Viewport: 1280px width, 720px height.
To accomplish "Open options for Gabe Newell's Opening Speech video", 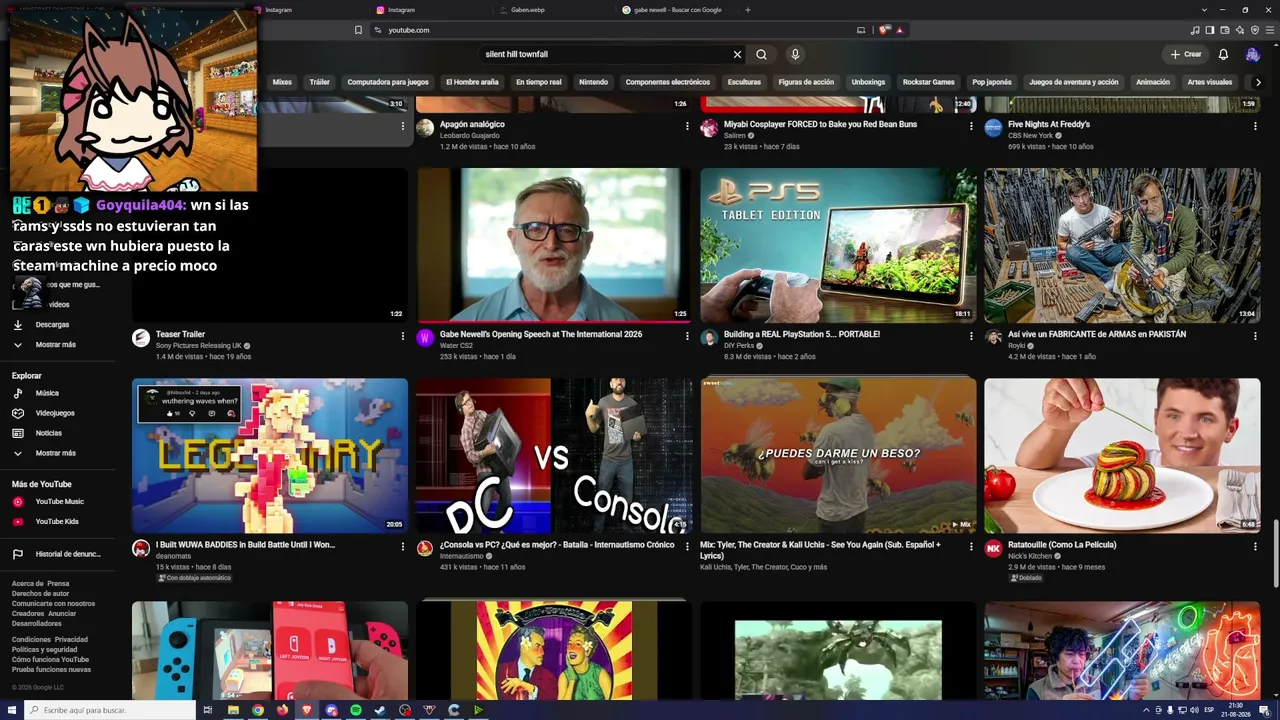I will [x=687, y=336].
